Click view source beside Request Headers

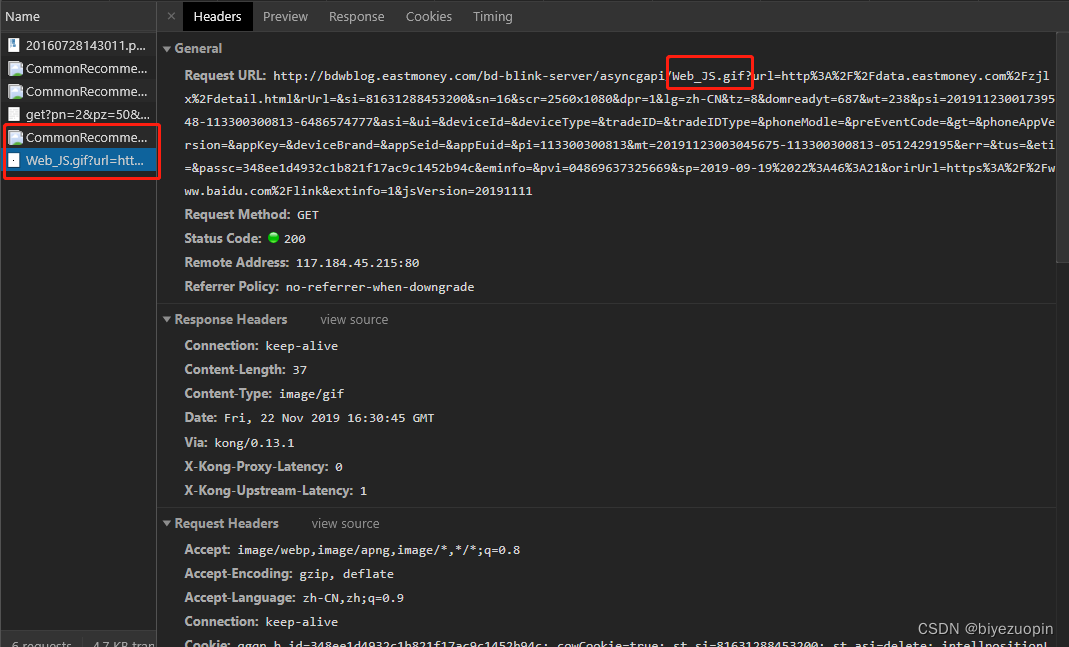coord(345,524)
